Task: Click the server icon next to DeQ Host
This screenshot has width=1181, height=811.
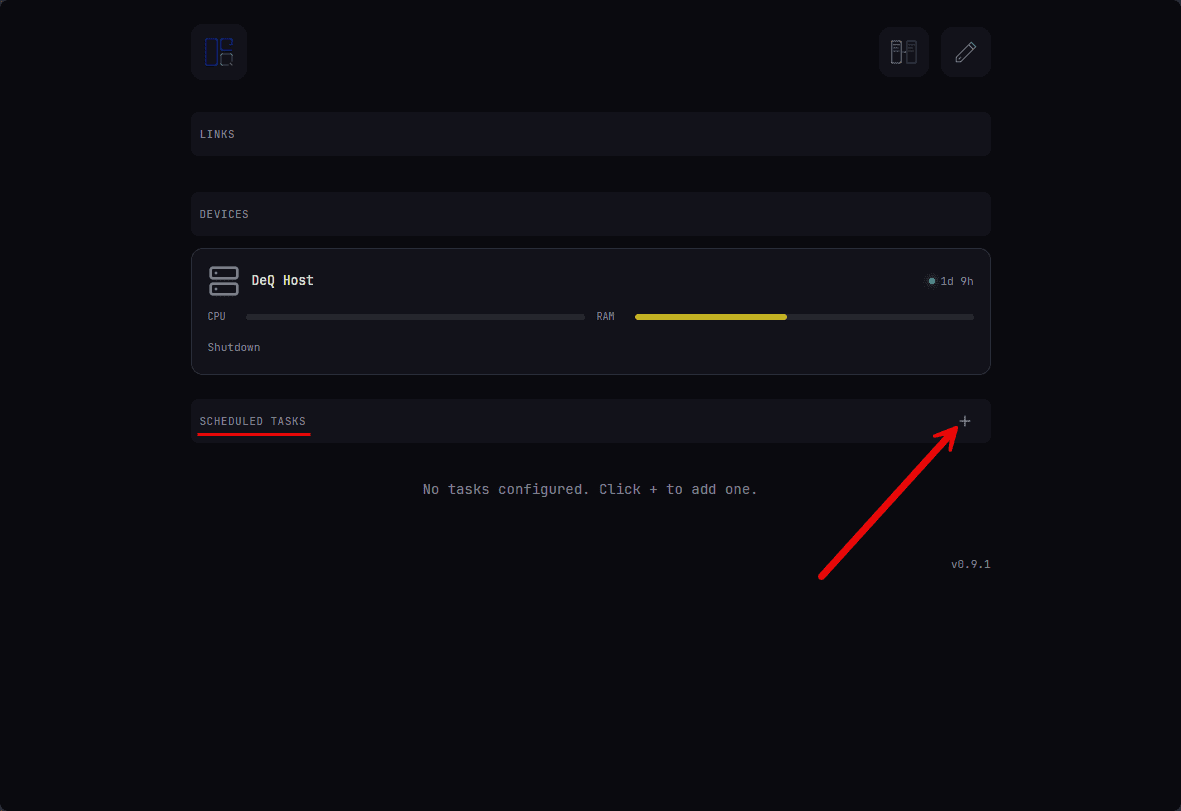Action: [223, 280]
